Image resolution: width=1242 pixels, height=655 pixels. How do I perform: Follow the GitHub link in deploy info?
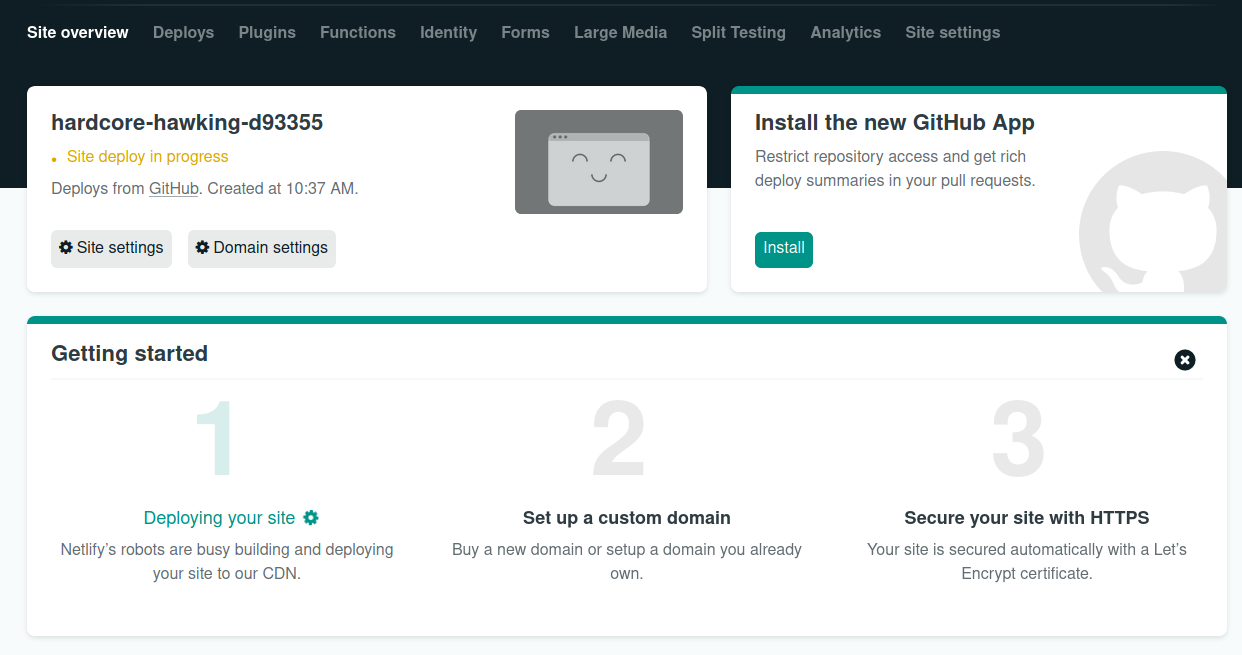coord(174,188)
